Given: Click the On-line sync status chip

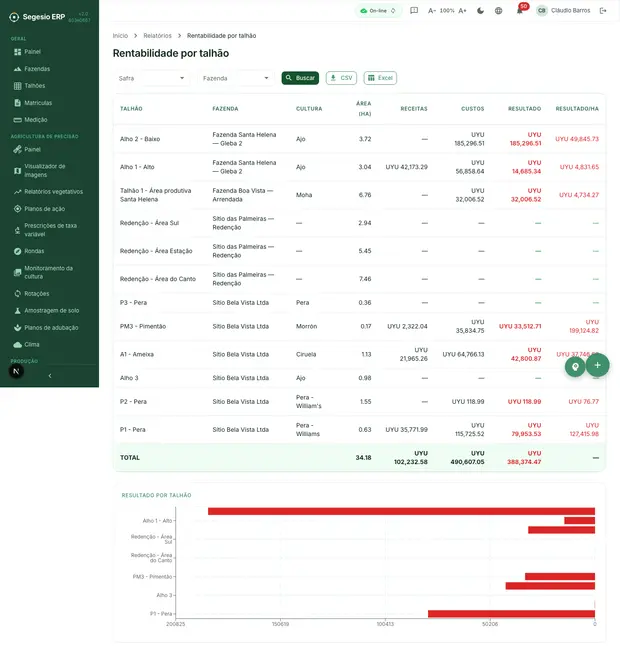Looking at the screenshot, I should pyautogui.click(x=378, y=11).
